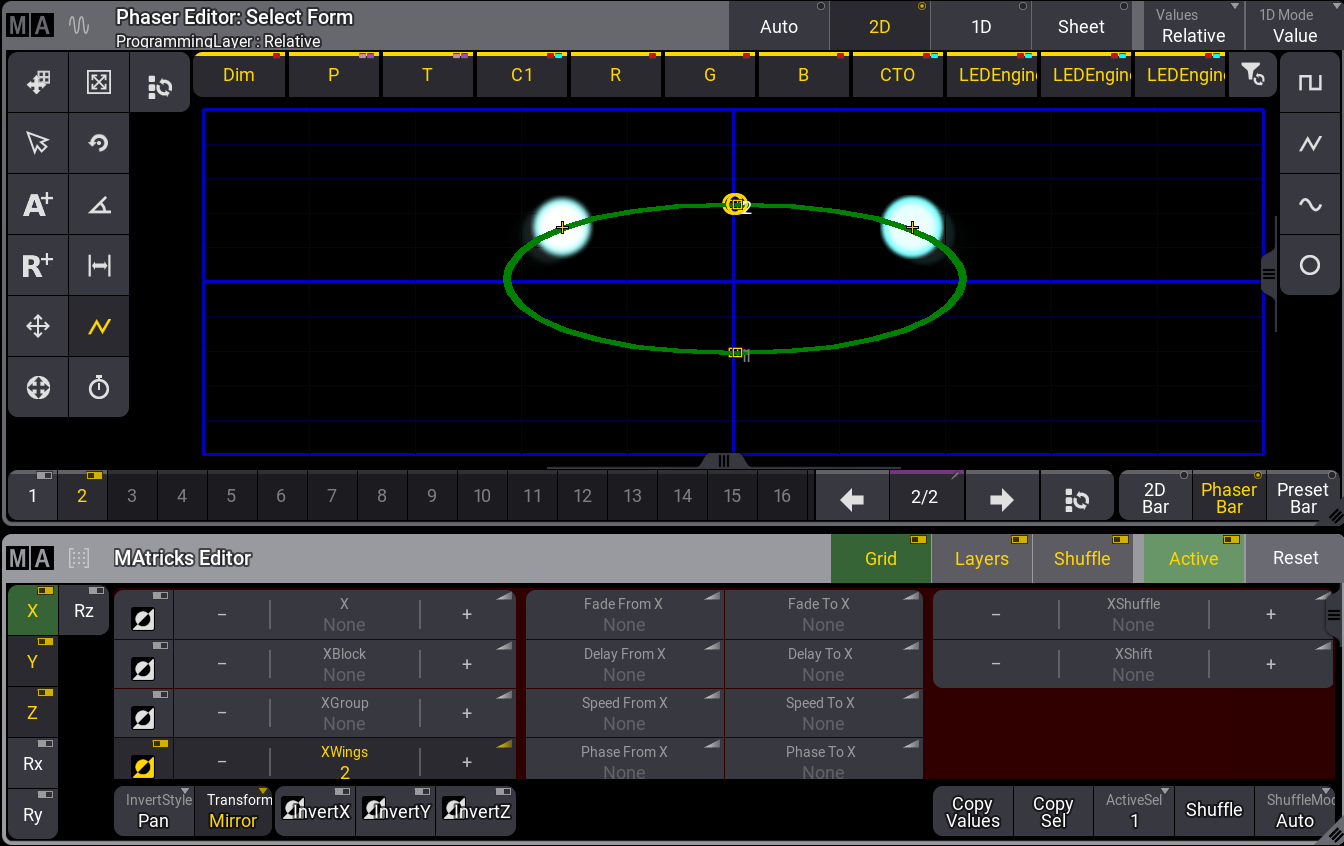Select the circle form icon

1309,265
